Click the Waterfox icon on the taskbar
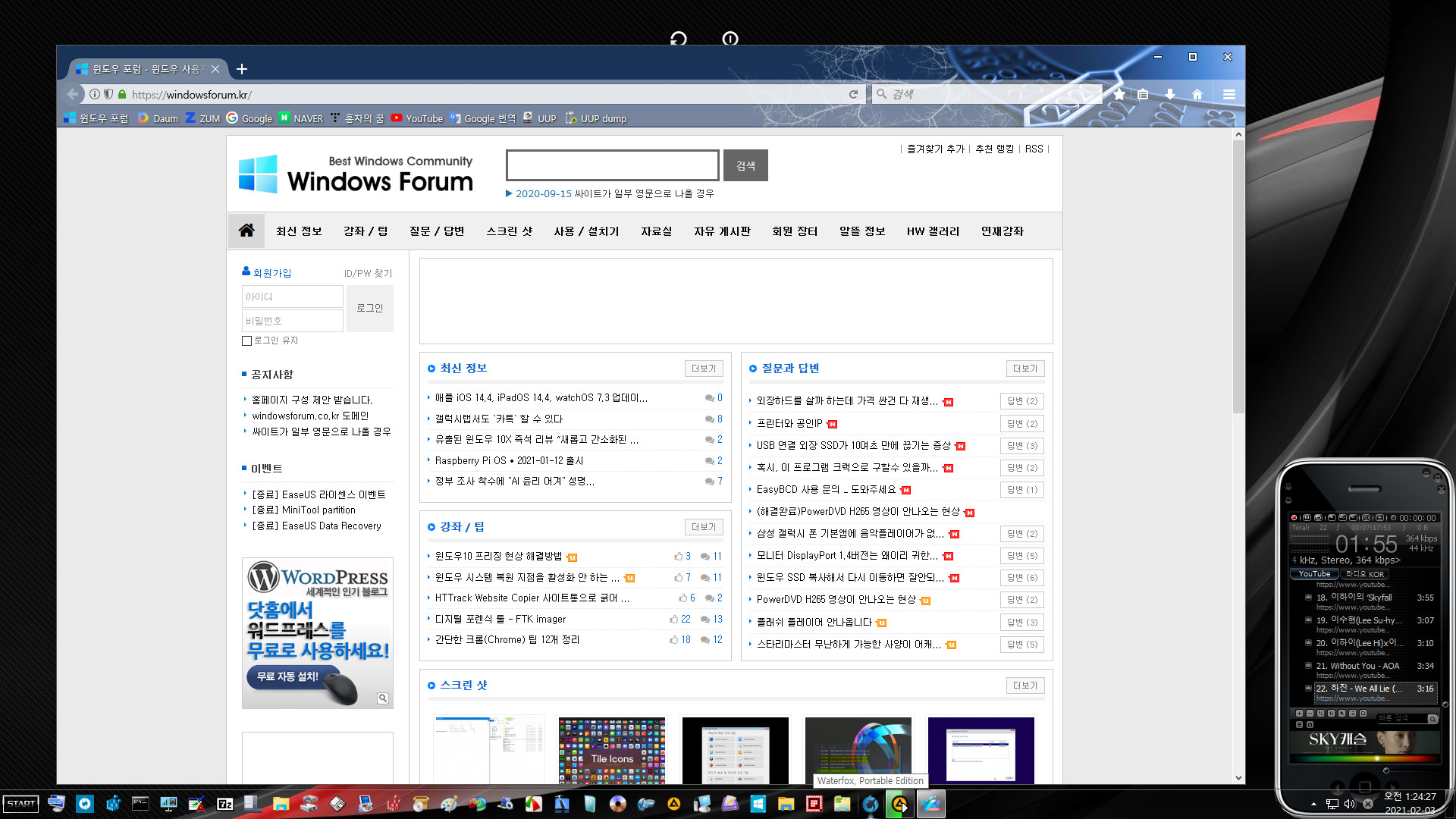 871,804
